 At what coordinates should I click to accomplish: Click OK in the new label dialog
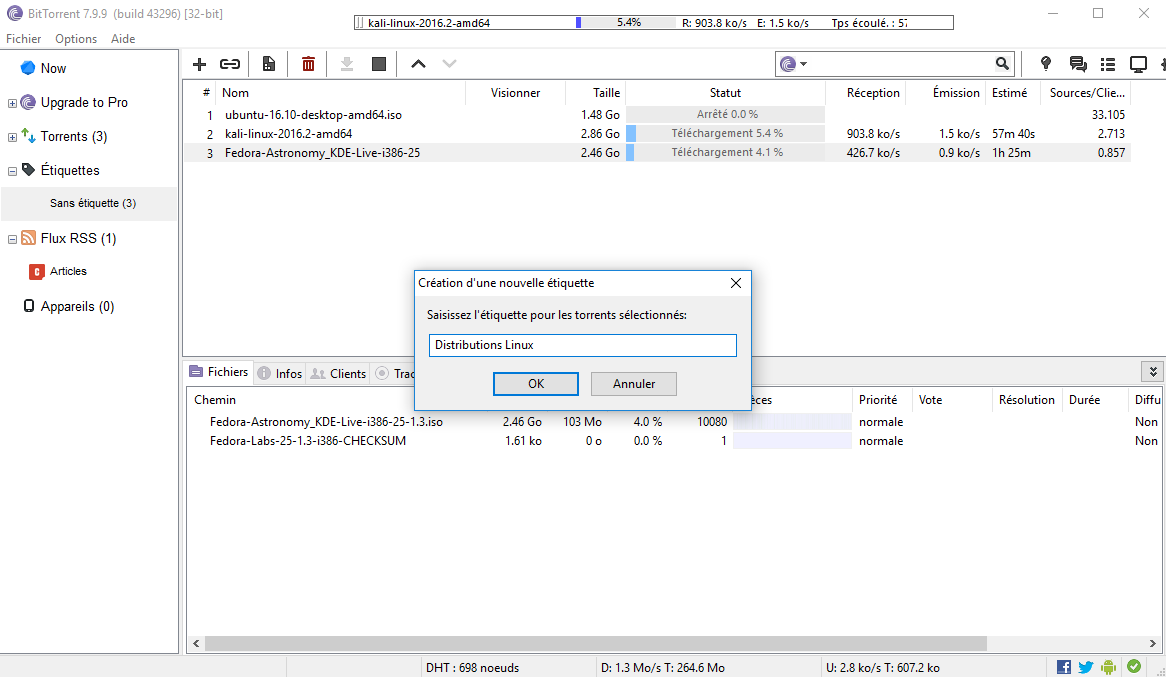[x=535, y=384]
